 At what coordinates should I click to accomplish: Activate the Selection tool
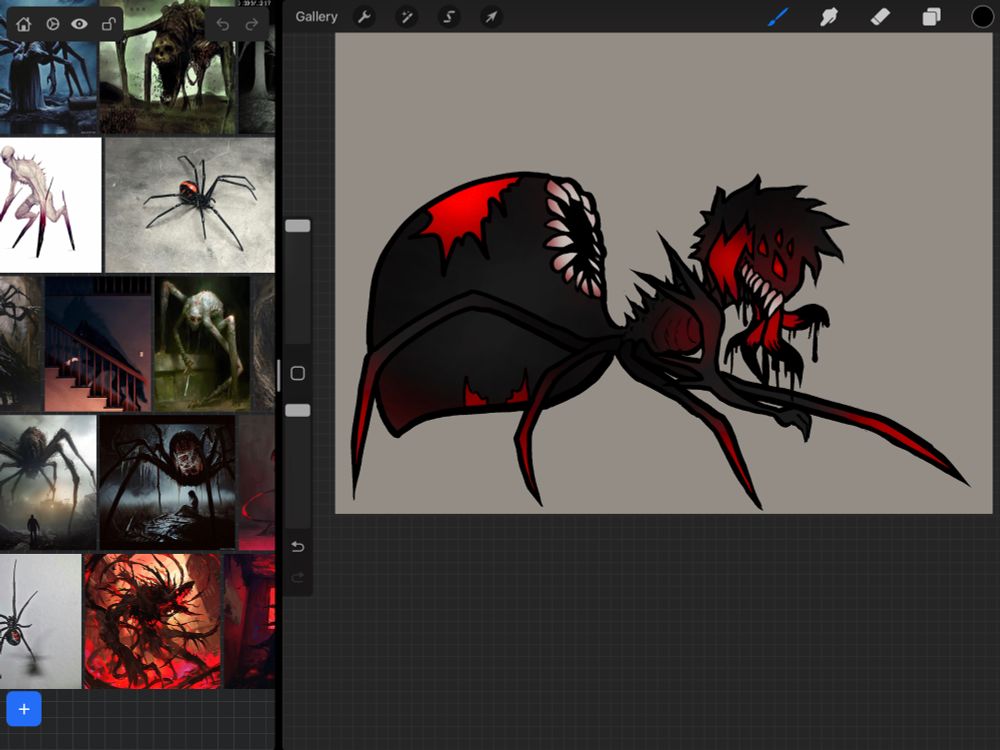449,17
